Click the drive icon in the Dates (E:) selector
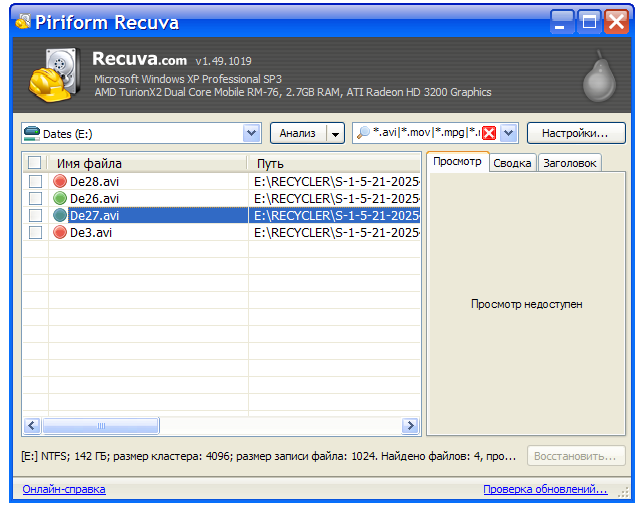This screenshot has height=507, width=642. (32, 133)
